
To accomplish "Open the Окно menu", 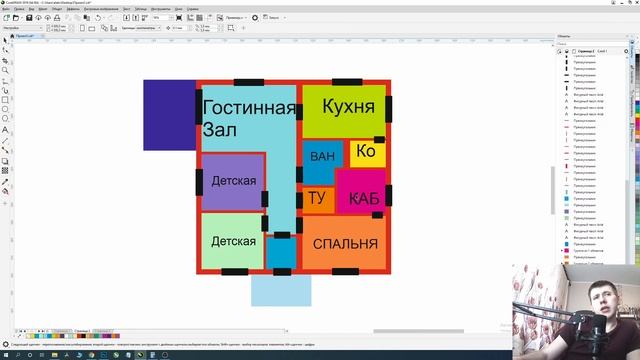I will 178,9.
